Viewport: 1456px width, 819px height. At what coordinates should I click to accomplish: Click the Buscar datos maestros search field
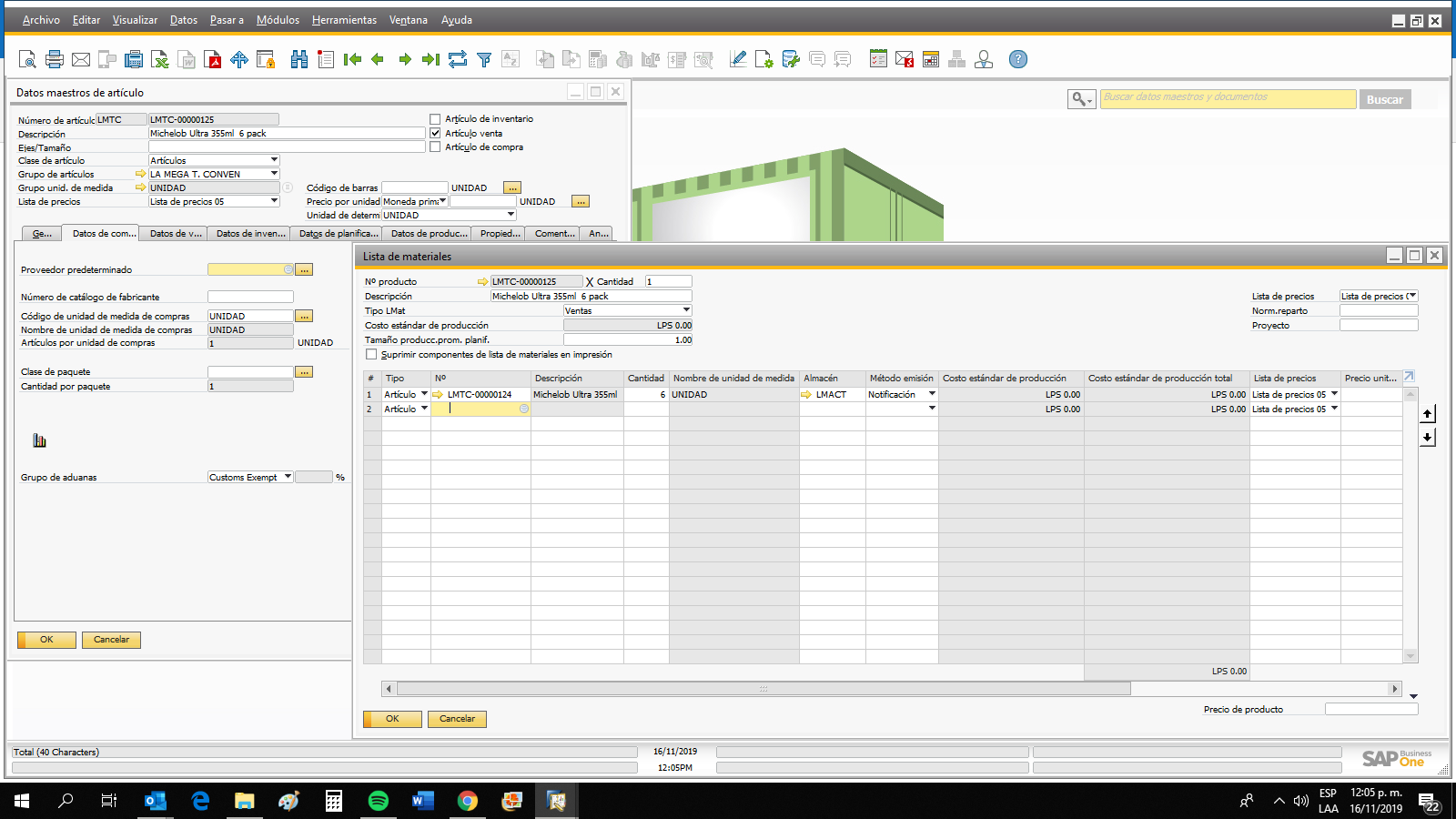(x=1228, y=98)
